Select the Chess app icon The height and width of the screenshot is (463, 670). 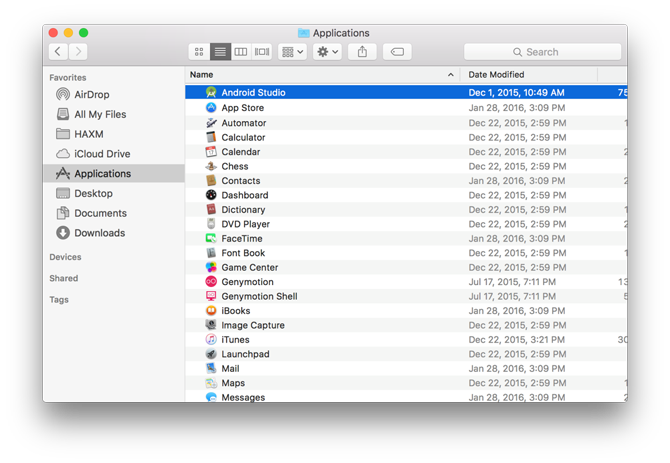pyautogui.click(x=211, y=166)
